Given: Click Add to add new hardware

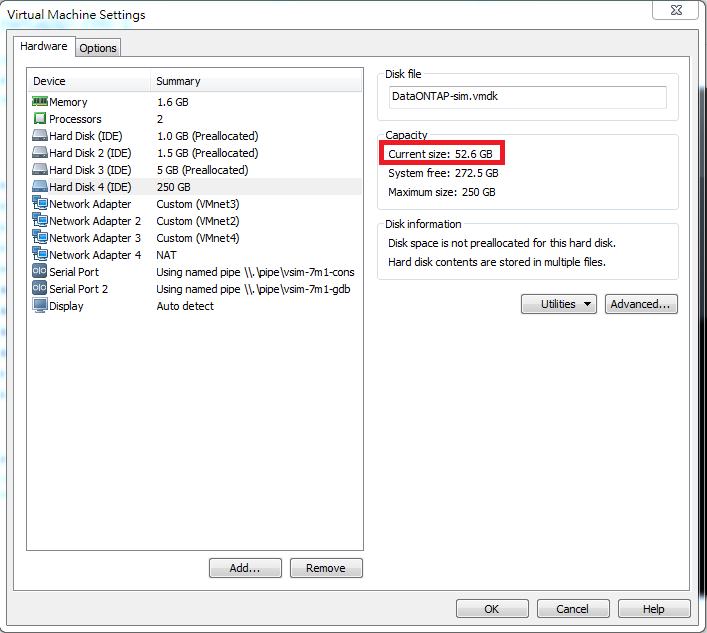Looking at the screenshot, I should [245, 568].
